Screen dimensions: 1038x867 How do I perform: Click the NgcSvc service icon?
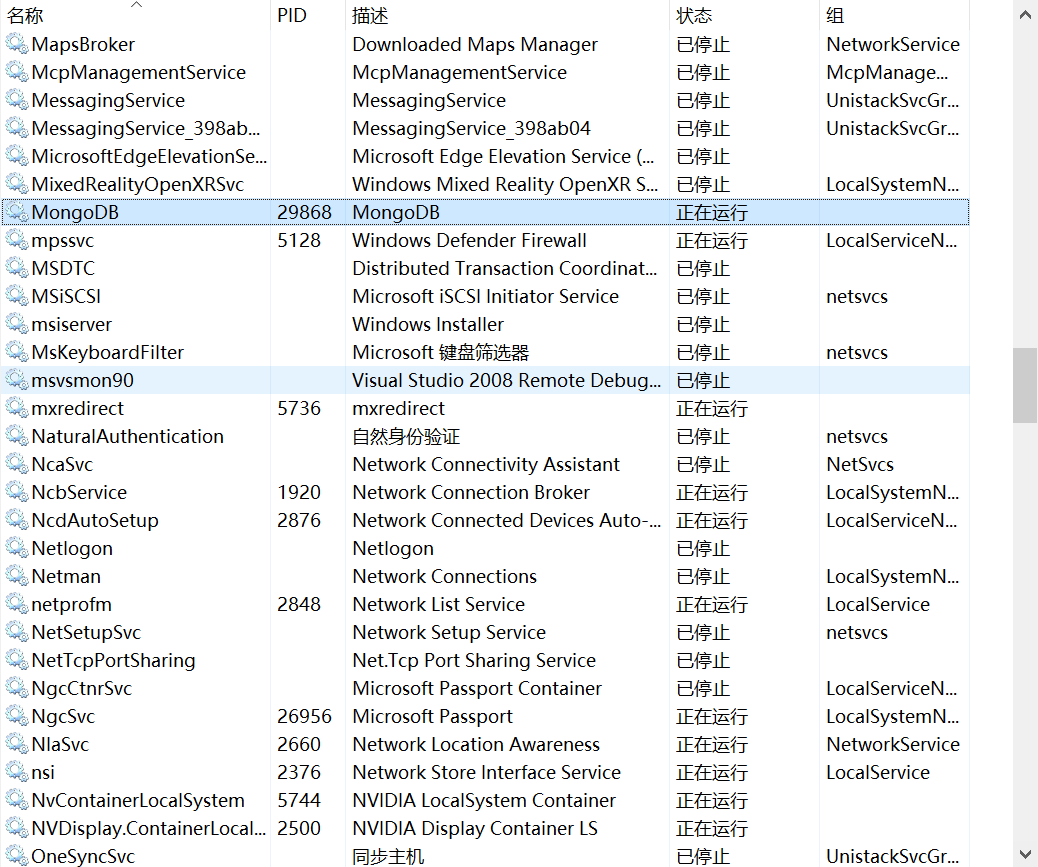17,716
